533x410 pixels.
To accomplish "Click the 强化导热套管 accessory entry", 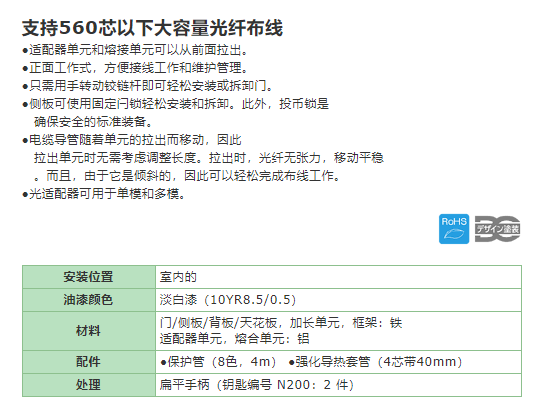I will coord(375,362).
